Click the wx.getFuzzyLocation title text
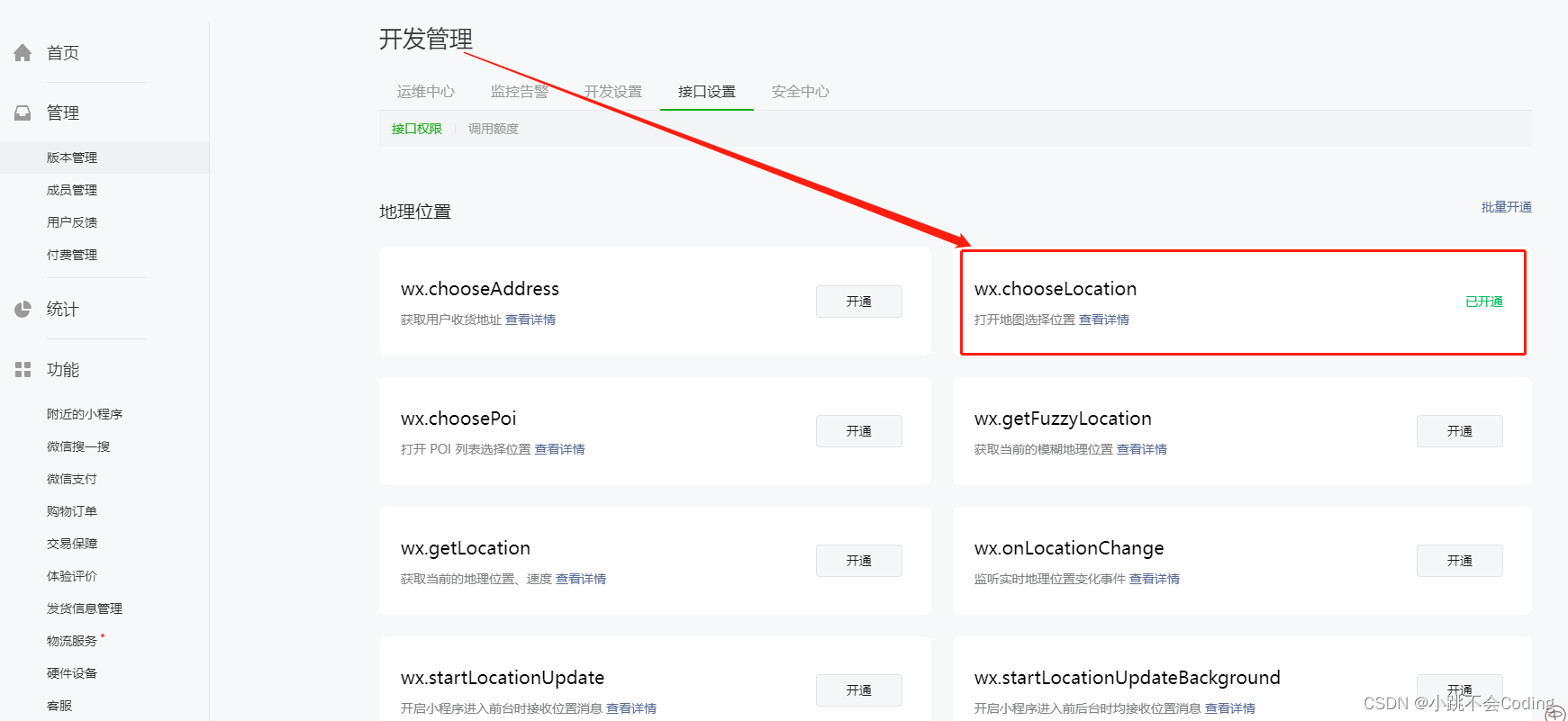 [x=1063, y=419]
